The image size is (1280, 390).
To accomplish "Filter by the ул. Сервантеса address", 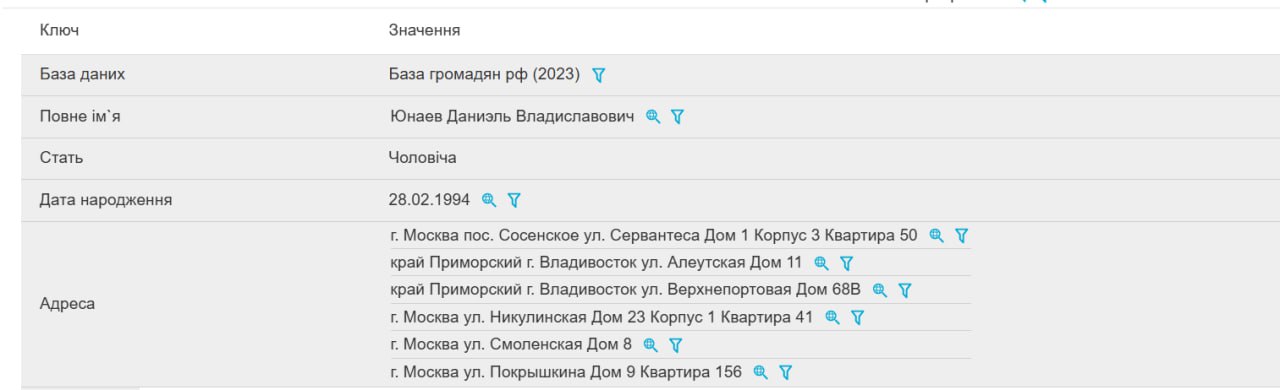I will 962,236.
